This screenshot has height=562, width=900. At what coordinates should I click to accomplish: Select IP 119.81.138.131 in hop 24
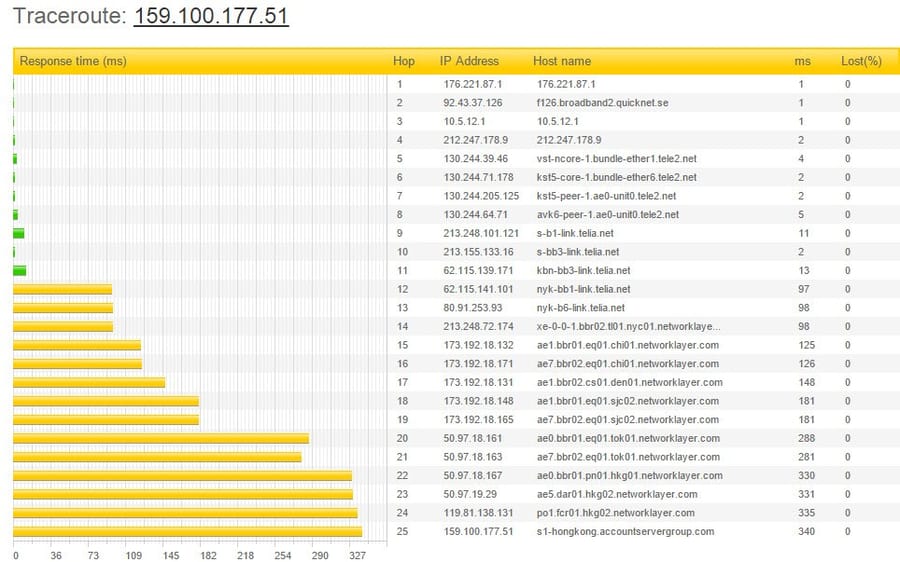coord(478,513)
